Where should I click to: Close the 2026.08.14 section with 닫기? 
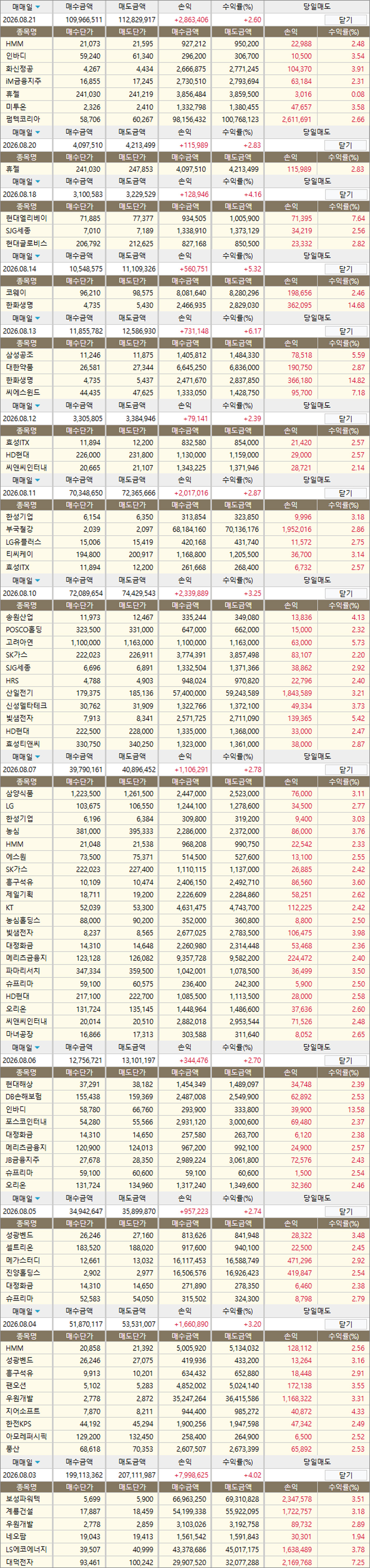tap(346, 268)
